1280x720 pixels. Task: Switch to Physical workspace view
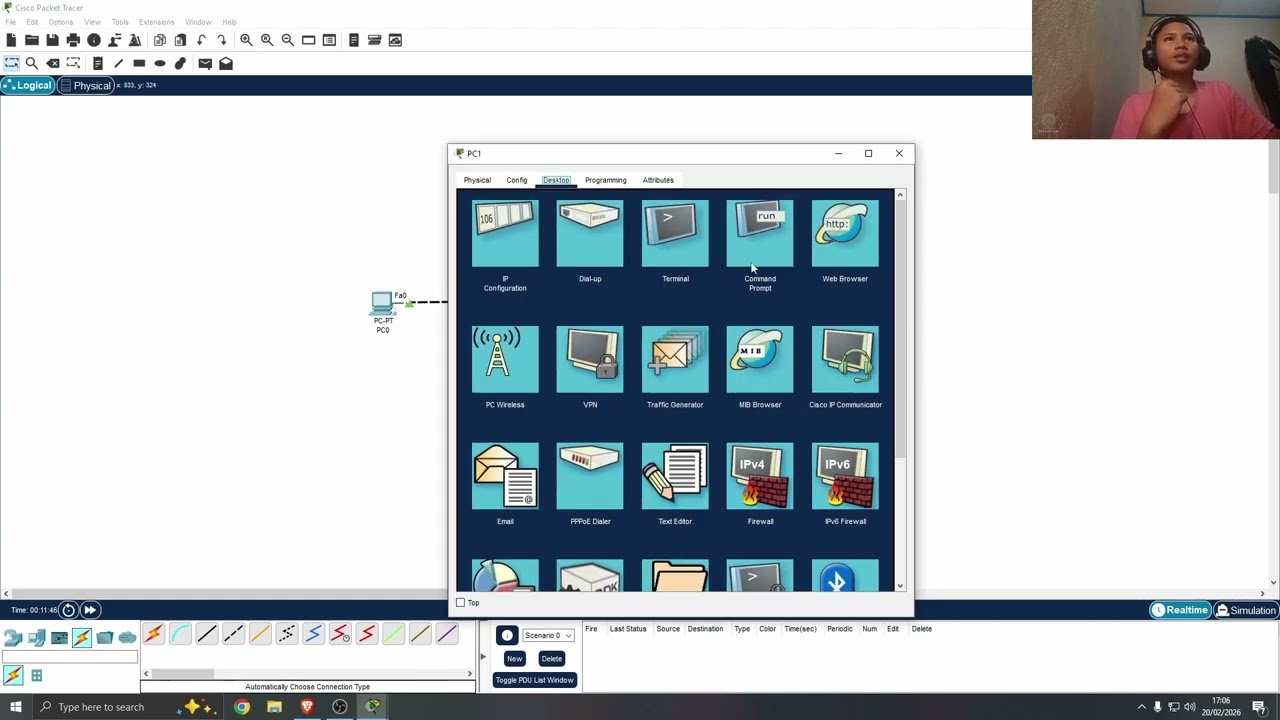tap(86, 85)
